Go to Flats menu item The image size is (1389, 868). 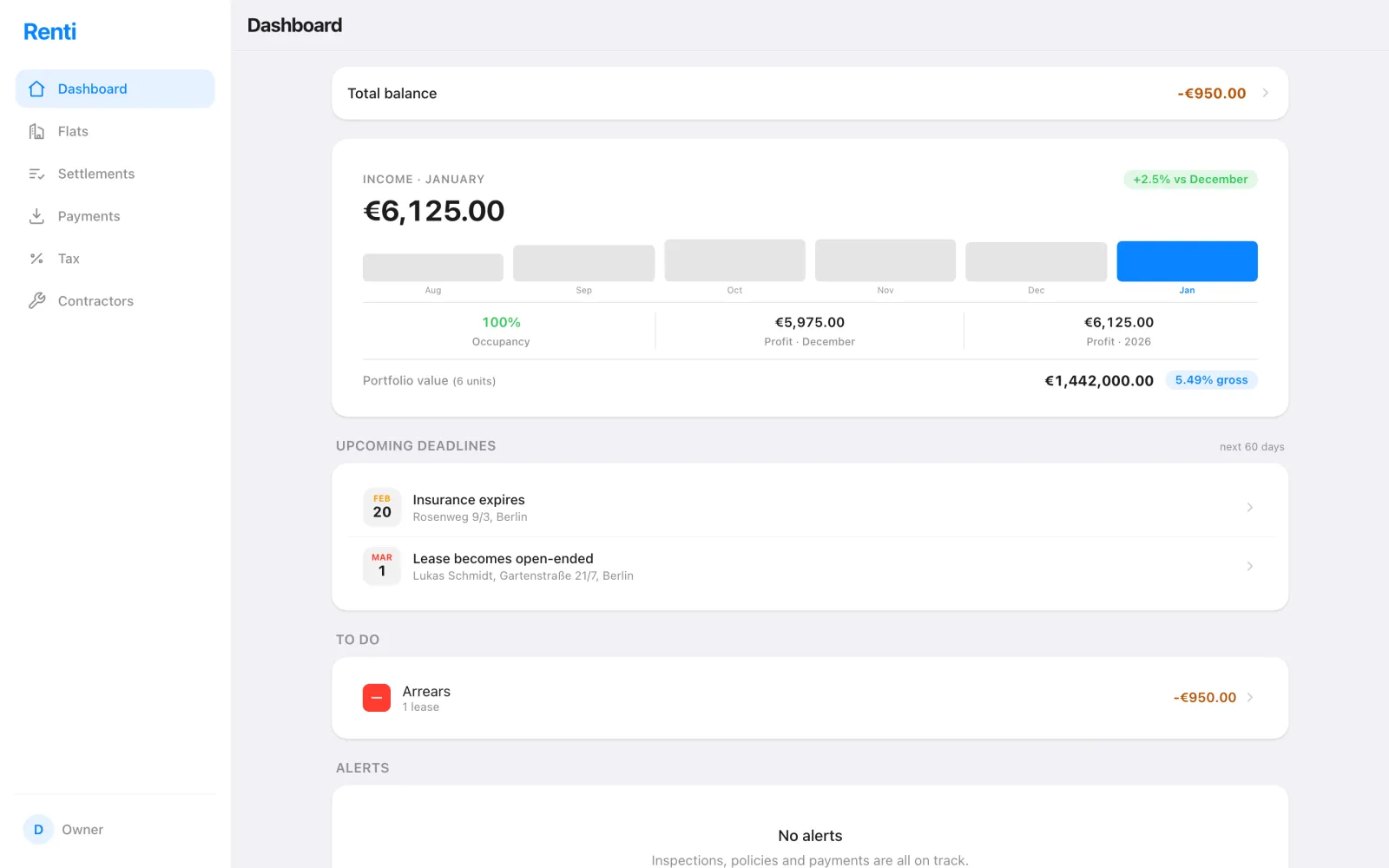(115, 131)
